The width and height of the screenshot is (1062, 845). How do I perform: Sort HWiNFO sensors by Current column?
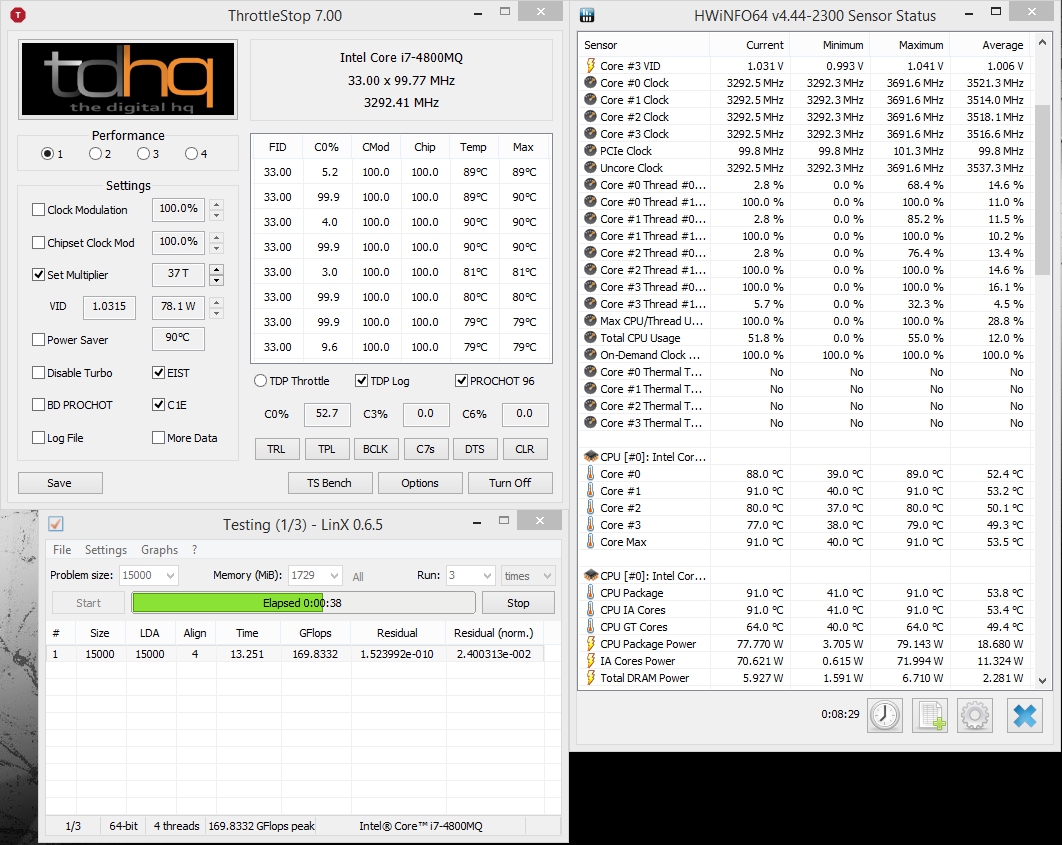[750, 45]
